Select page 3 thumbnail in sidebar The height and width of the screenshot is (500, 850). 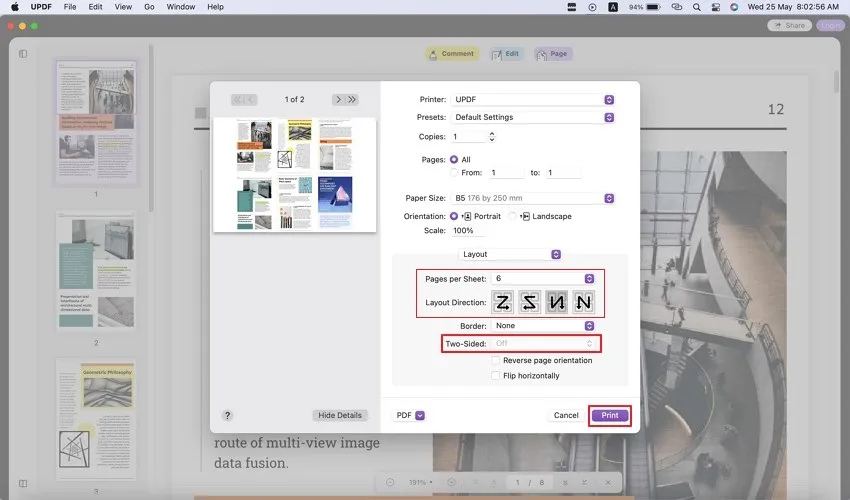[96, 419]
